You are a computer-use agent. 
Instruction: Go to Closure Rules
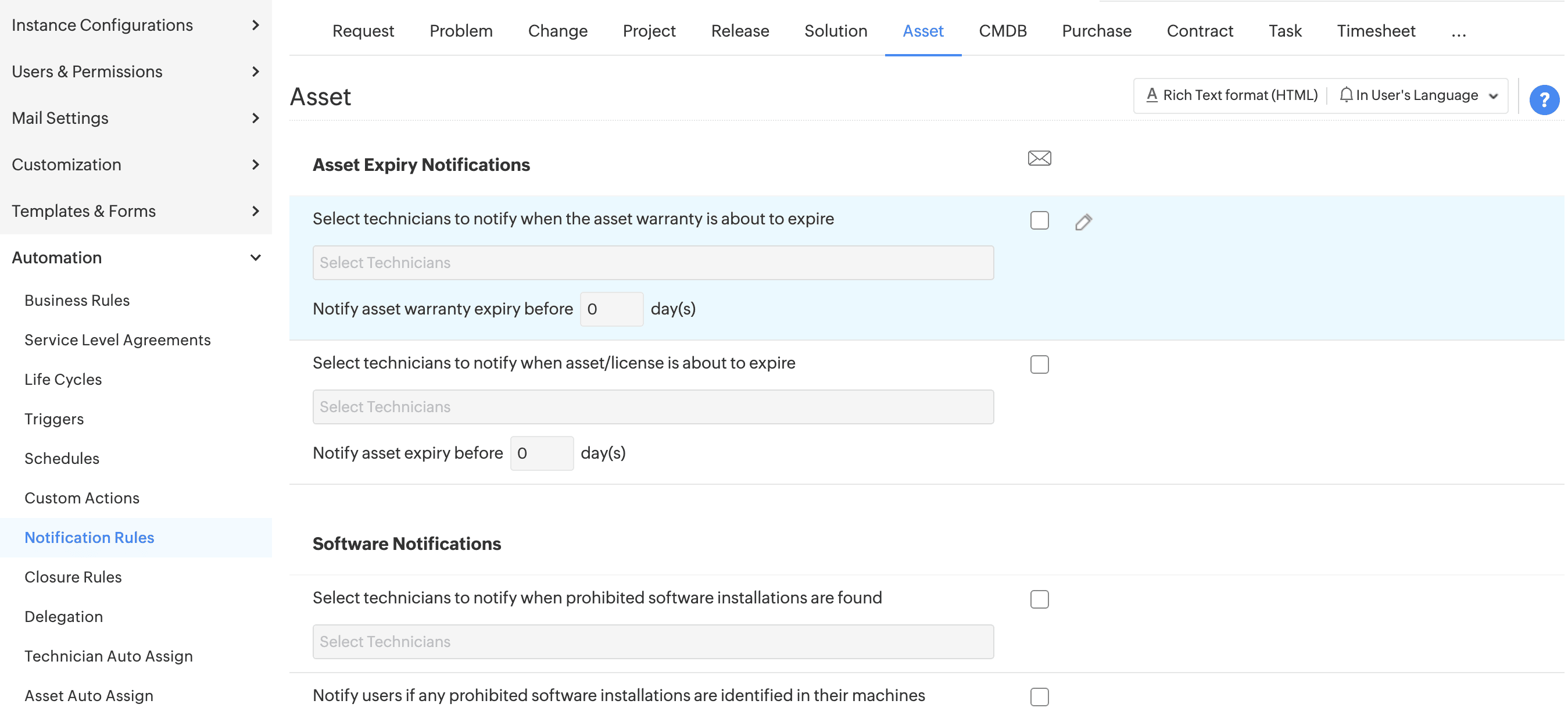point(73,577)
